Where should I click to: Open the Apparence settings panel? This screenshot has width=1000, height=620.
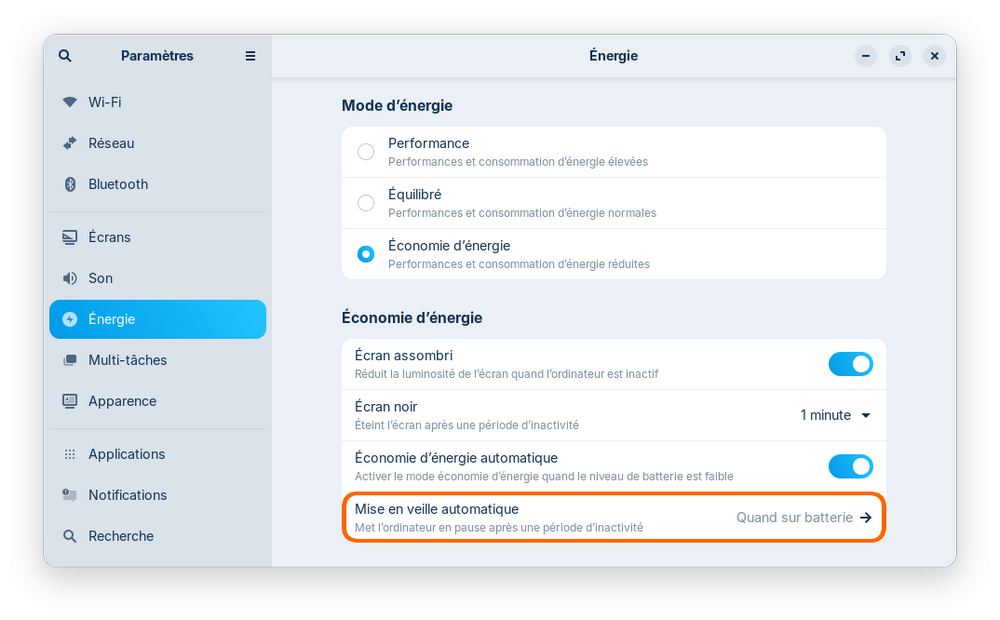tap(122, 401)
